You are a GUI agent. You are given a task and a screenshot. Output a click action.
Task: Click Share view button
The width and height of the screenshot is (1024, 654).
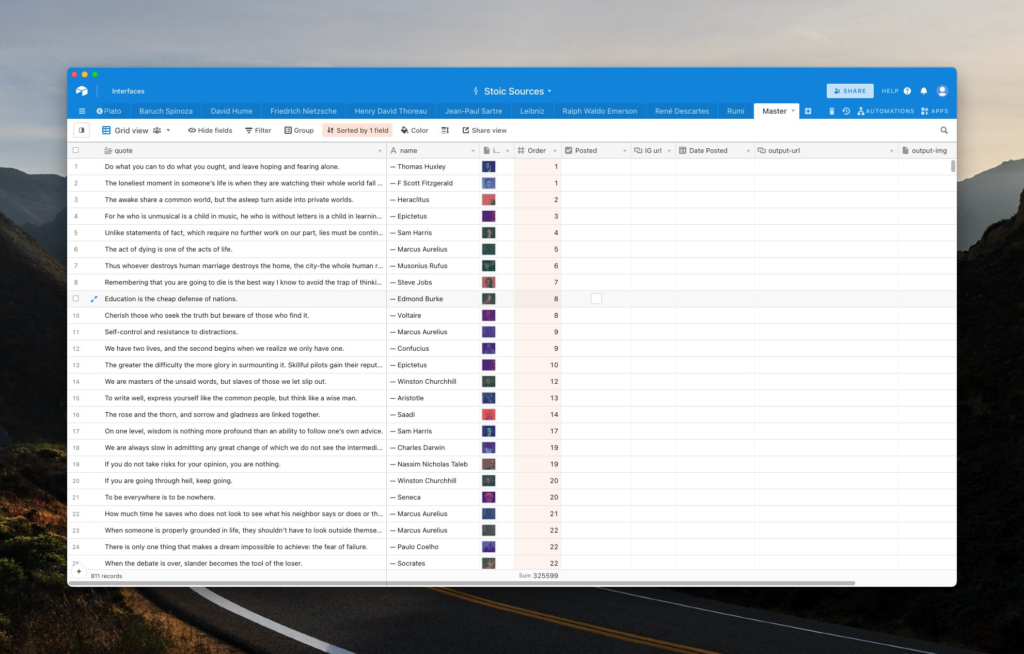click(484, 130)
